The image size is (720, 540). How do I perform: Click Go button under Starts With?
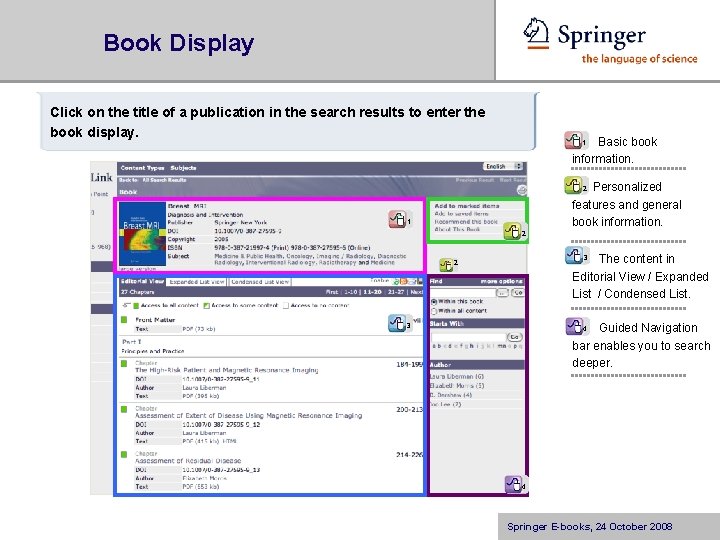click(515, 337)
